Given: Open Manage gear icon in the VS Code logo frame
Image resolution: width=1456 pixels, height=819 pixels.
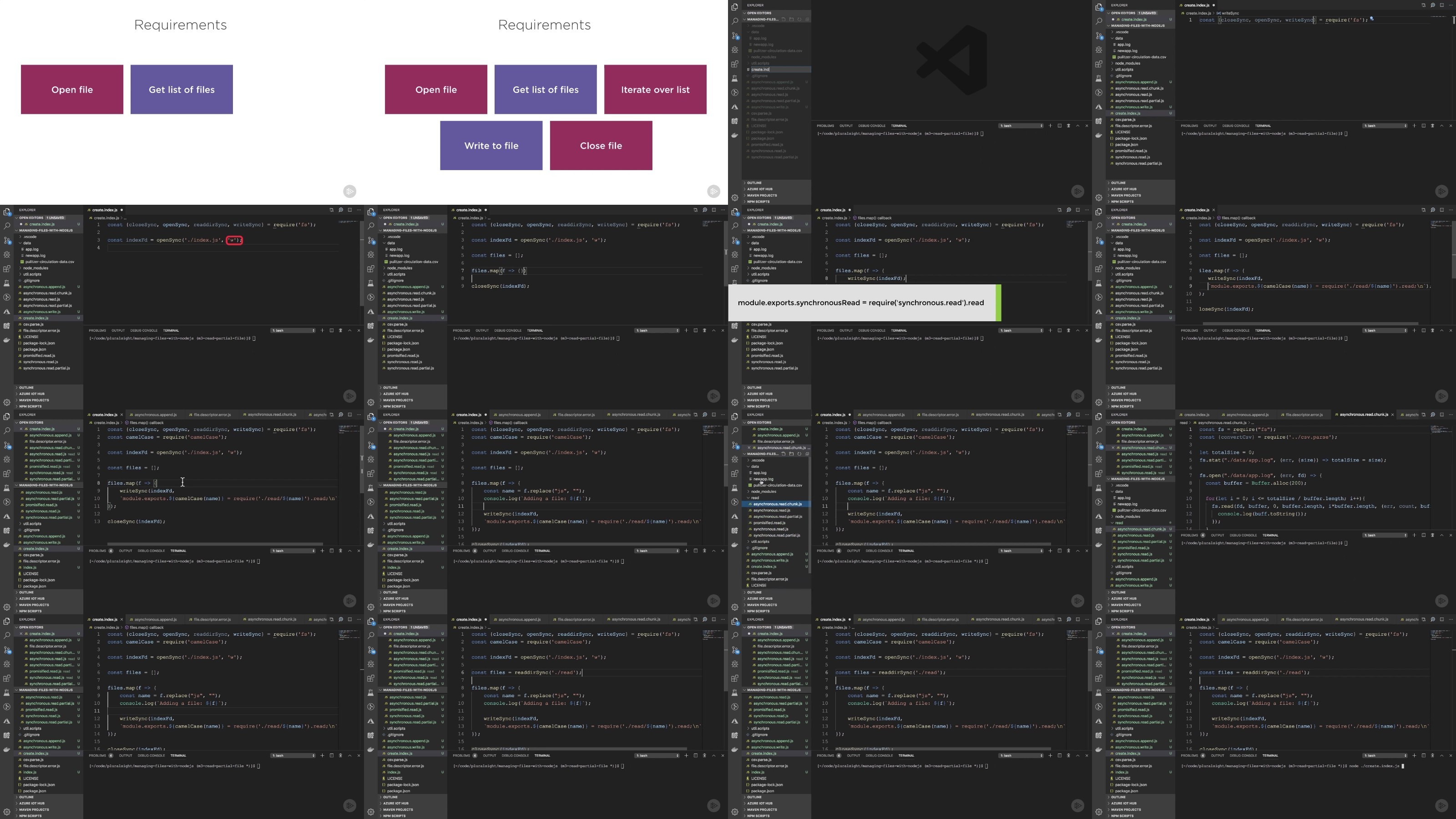Looking at the screenshot, I should [735, 198].
